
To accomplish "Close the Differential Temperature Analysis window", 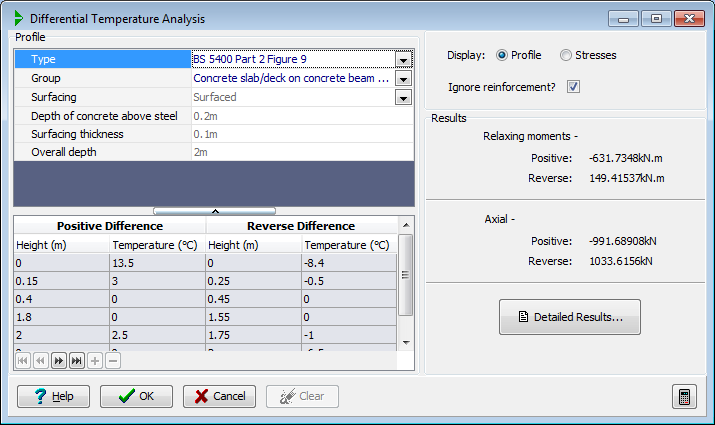I will pos(689,19).
